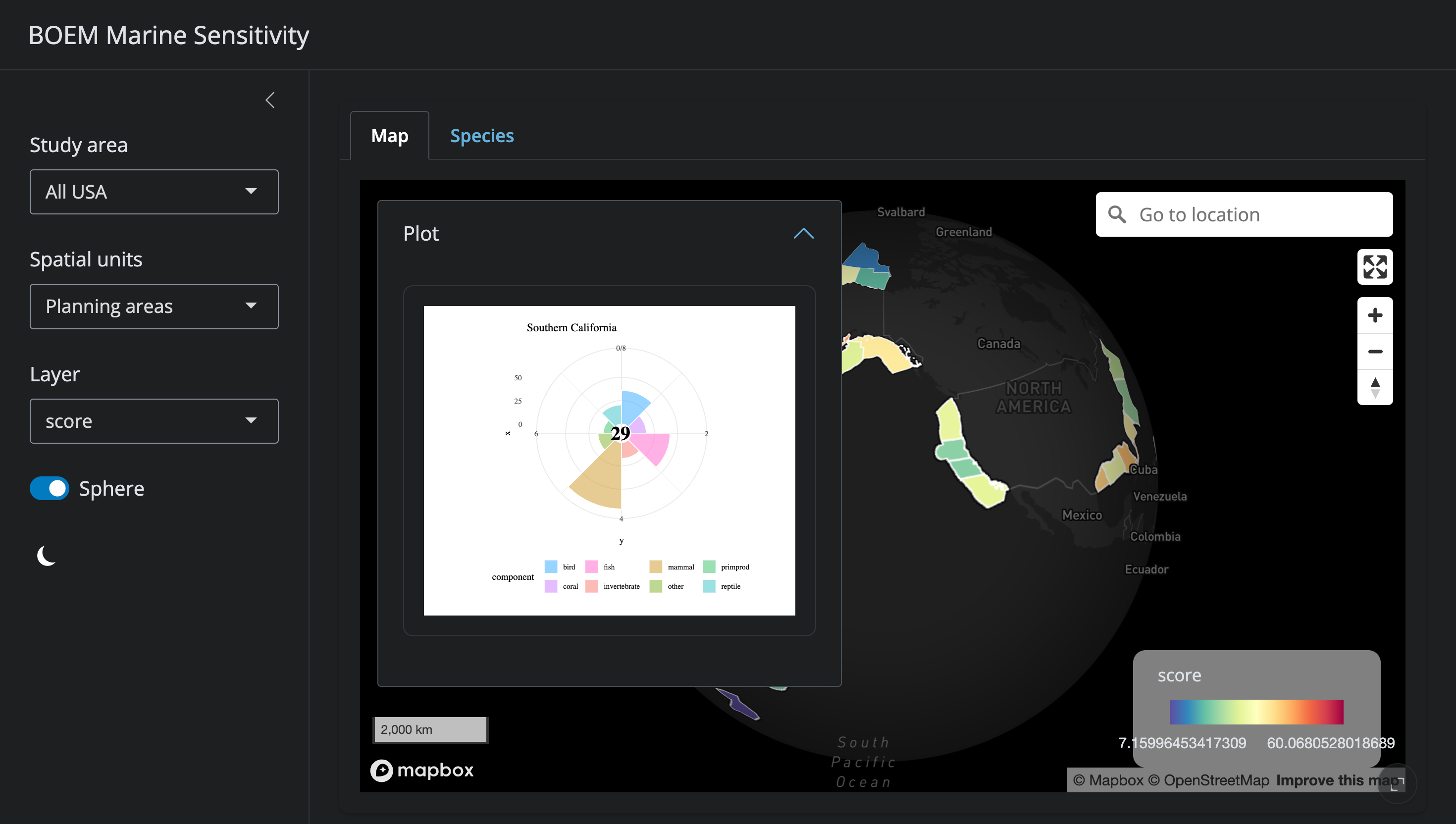
Task: Open the Layer score dropdown
Action: click(x=154, y=421)
